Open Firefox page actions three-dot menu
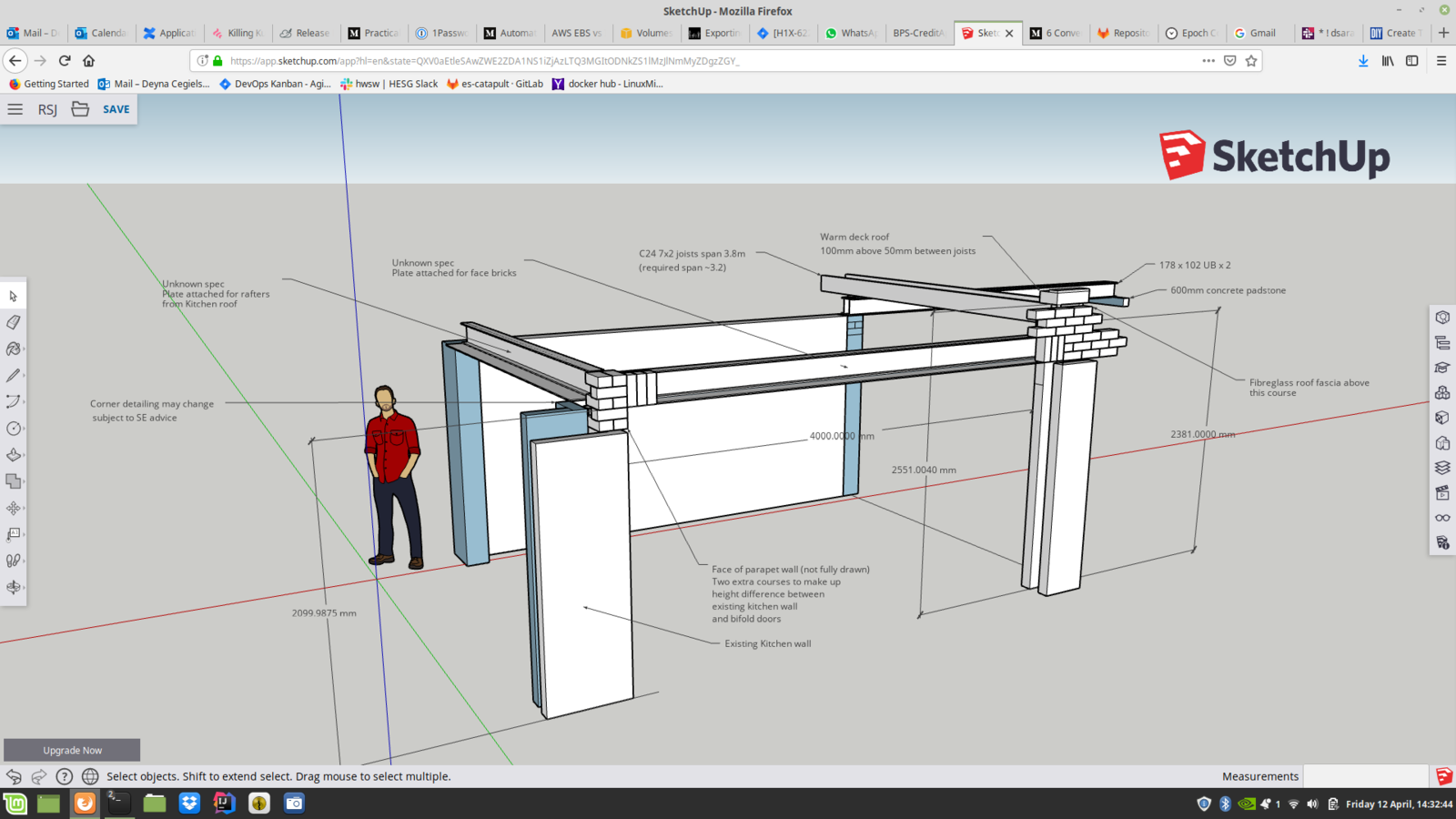The image size is (1456, 819). 1208,61
